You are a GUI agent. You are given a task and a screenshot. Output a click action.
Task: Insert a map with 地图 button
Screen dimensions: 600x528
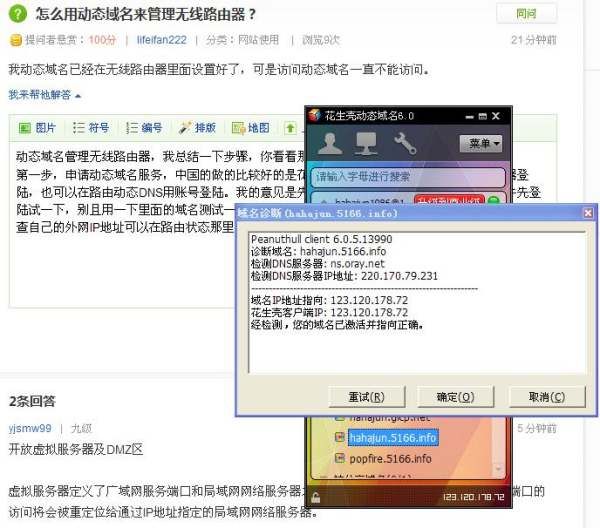coord(251,128)
